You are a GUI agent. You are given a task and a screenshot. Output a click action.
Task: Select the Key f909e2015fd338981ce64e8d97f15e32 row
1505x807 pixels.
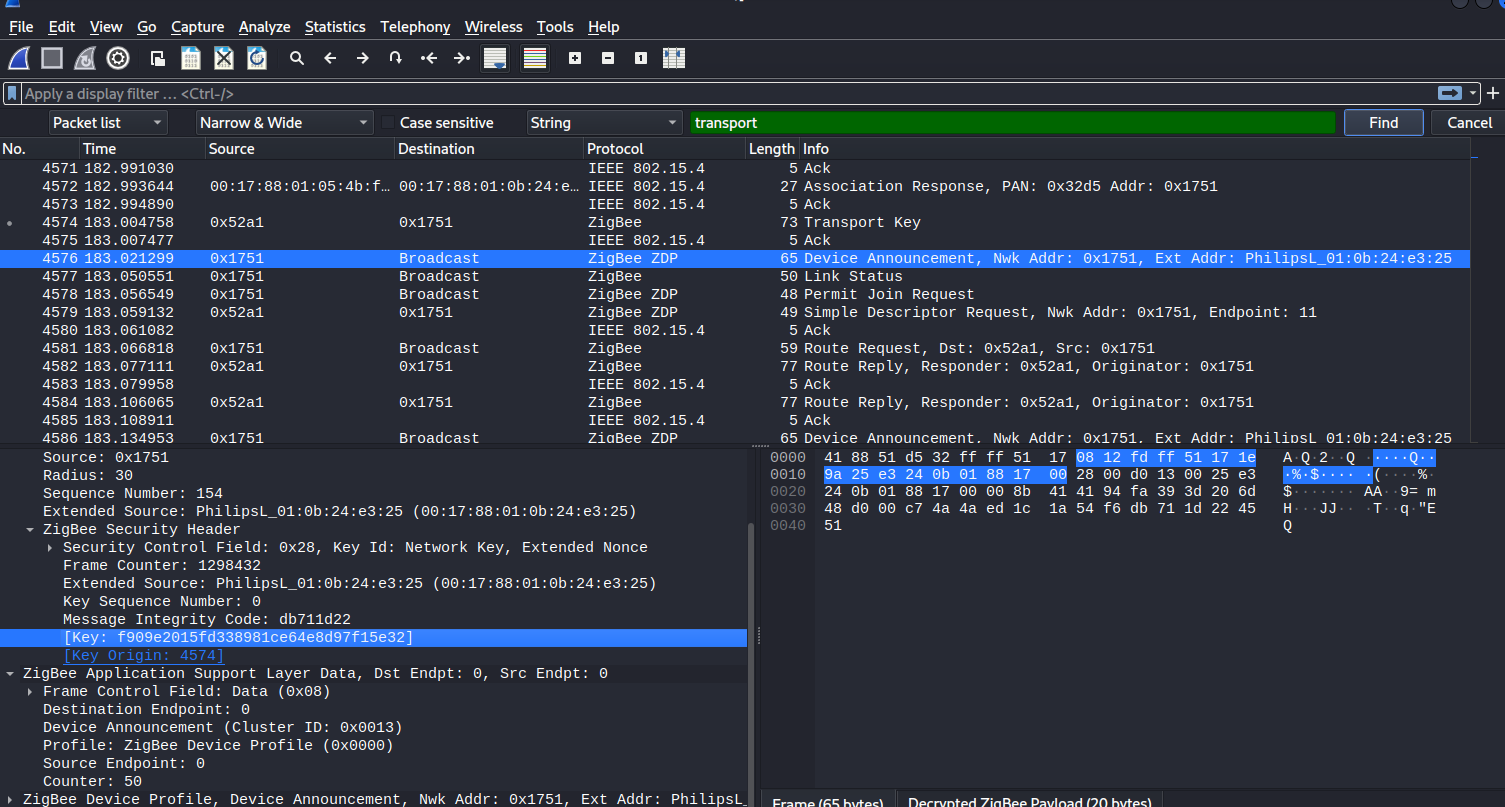[374, 638]
